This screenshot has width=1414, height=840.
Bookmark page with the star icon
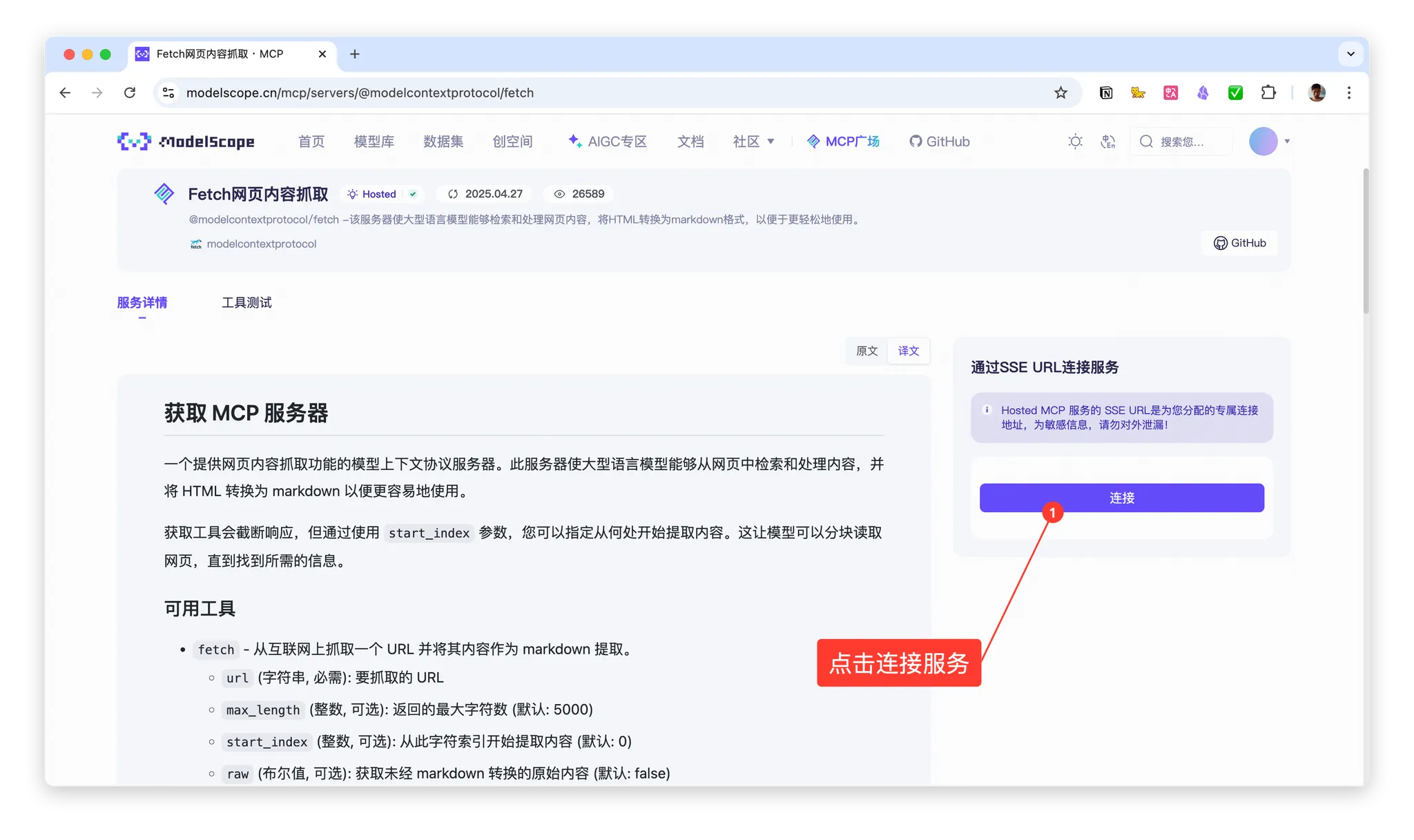(1060, 92)
